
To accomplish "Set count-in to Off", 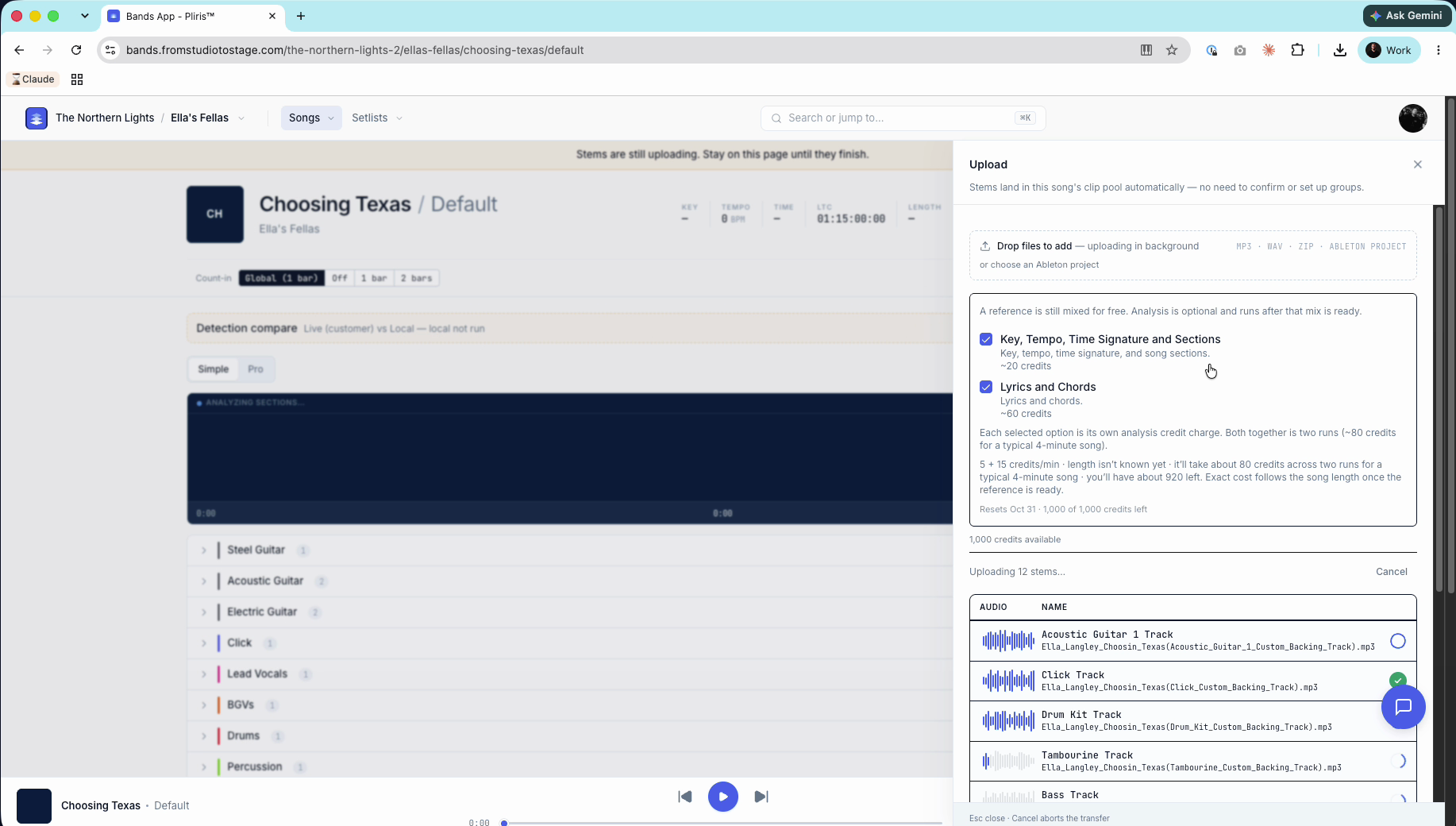I will (340, 278).
